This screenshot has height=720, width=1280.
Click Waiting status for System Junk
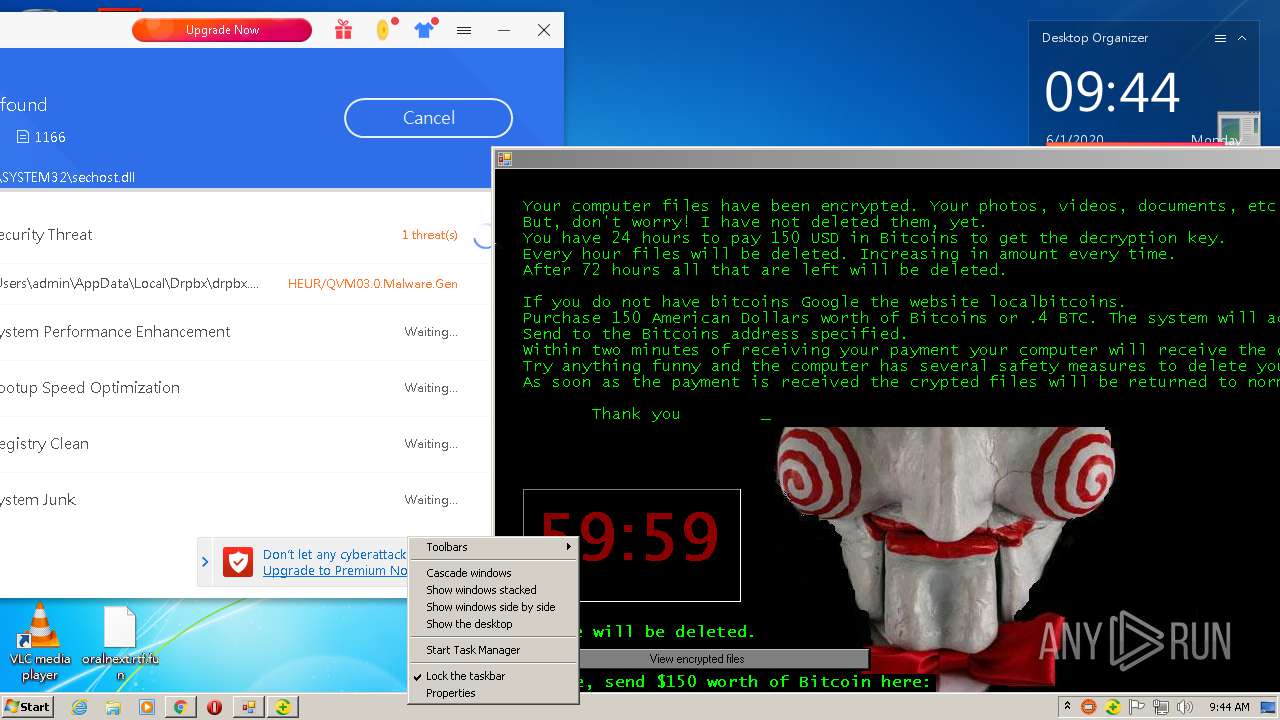pos(431,500)
